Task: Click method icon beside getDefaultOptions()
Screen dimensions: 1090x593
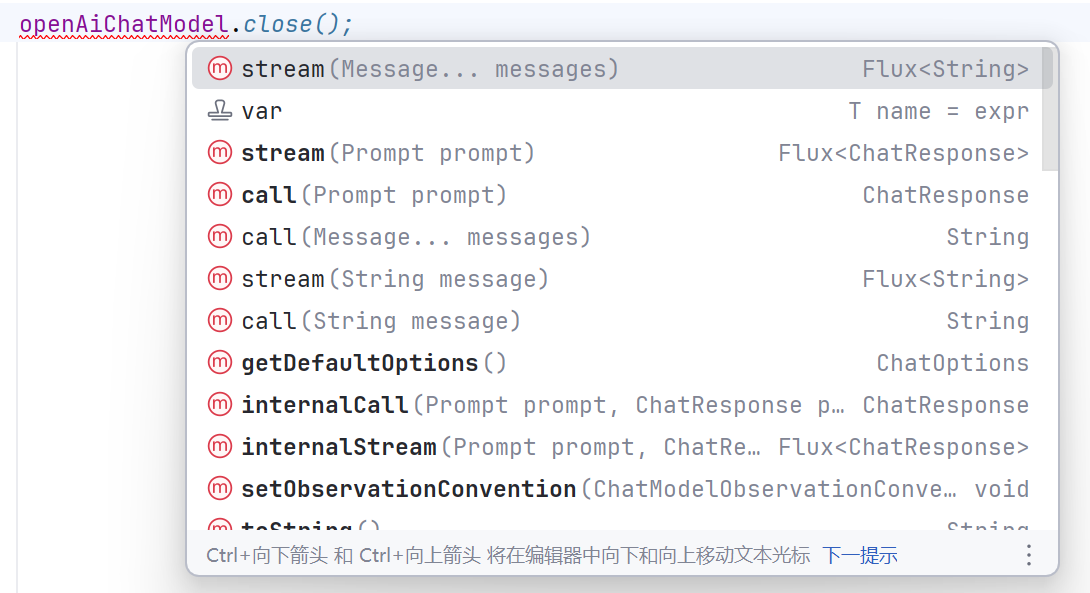Action: pos(220,362)
